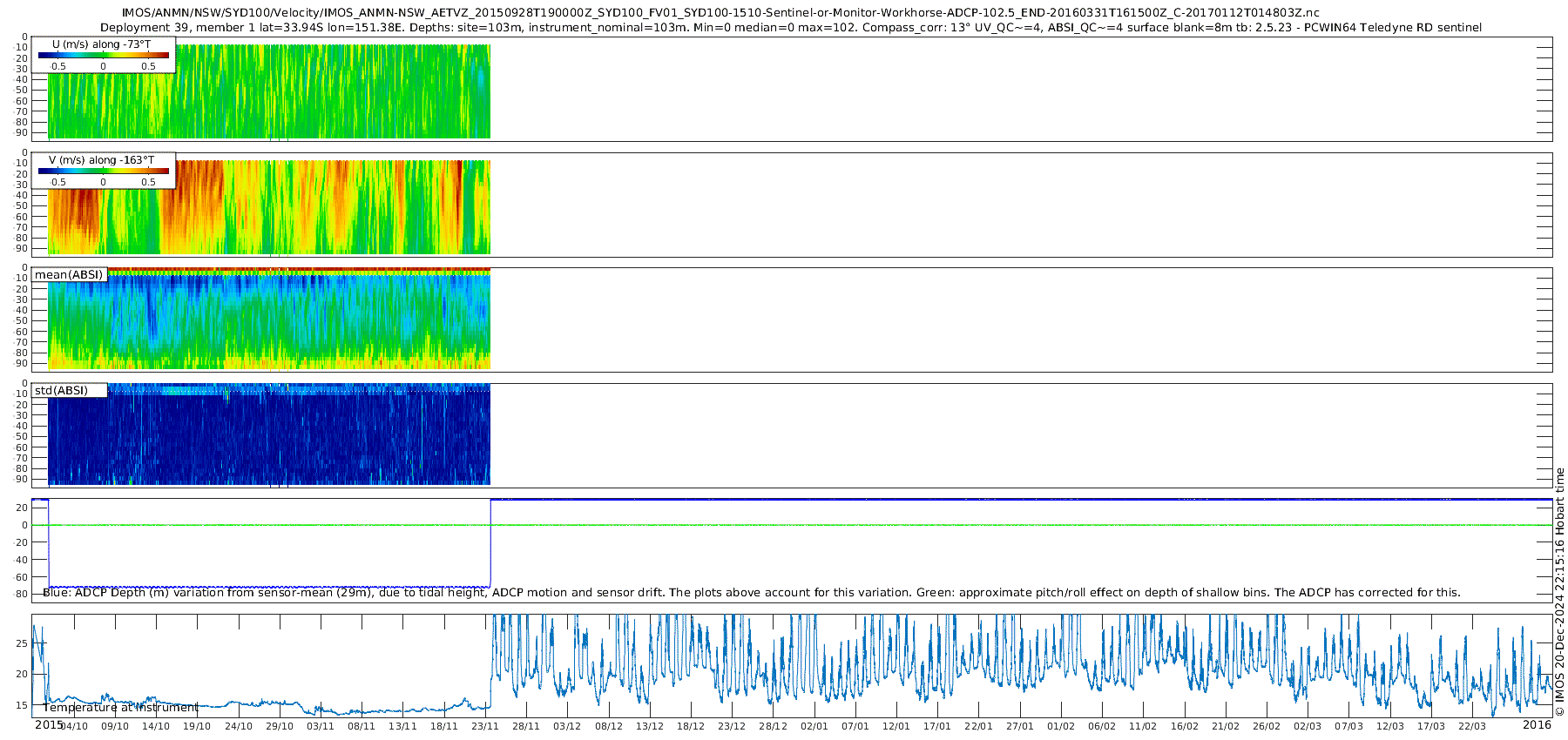Select the 22/03 date tick label
Image resolution: width=1568 pixels, height=740 pixels.
1472,726
